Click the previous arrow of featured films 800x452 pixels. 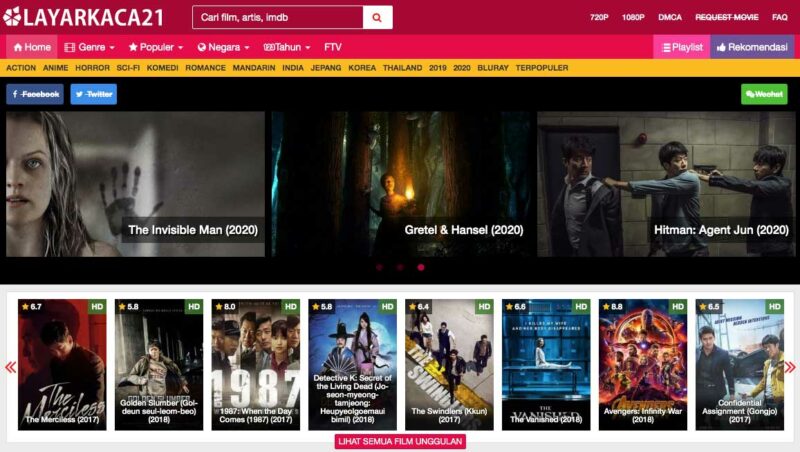[x=10, y=367]
